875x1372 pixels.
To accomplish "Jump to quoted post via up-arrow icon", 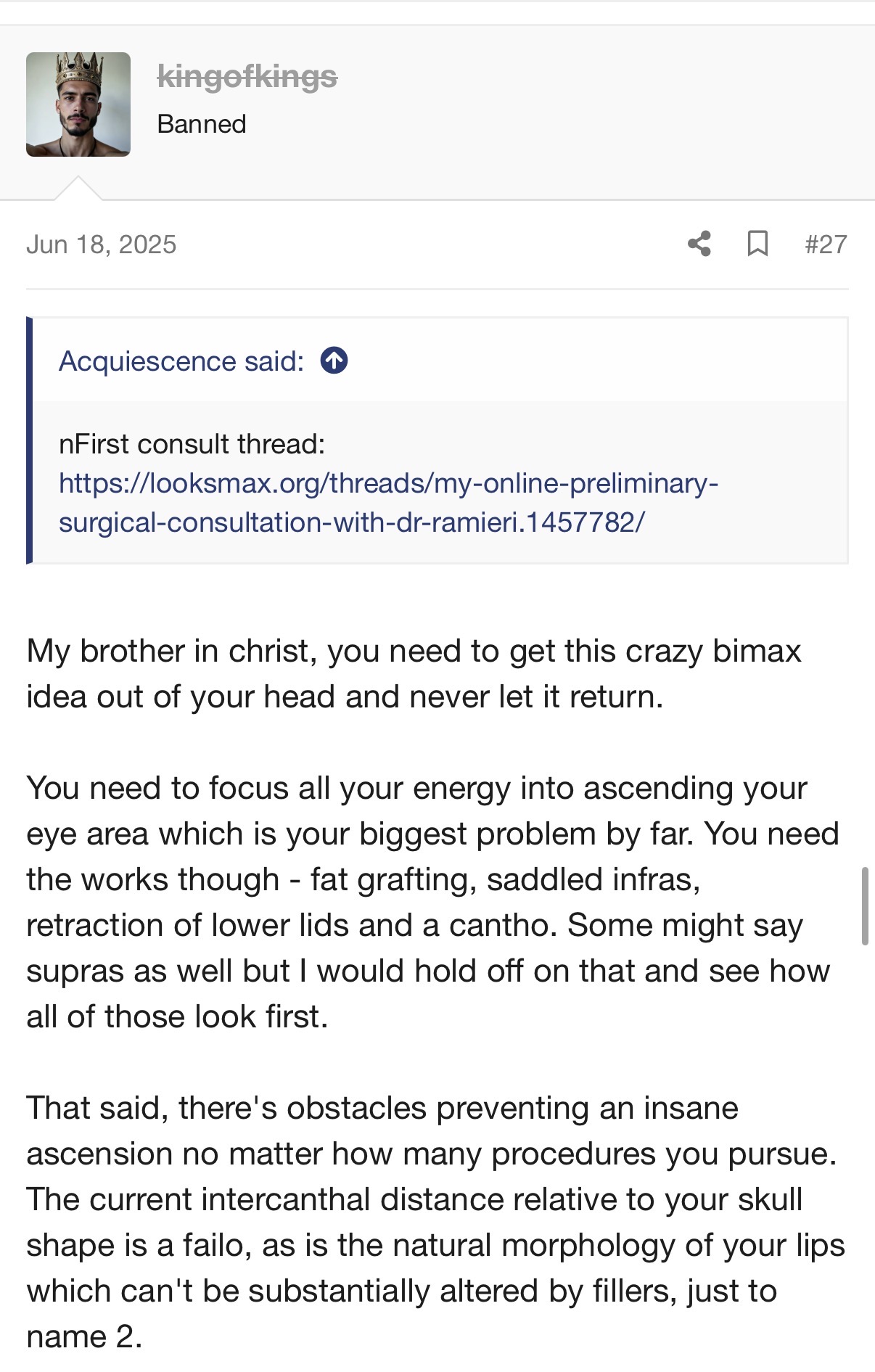I will coord(334,361).
